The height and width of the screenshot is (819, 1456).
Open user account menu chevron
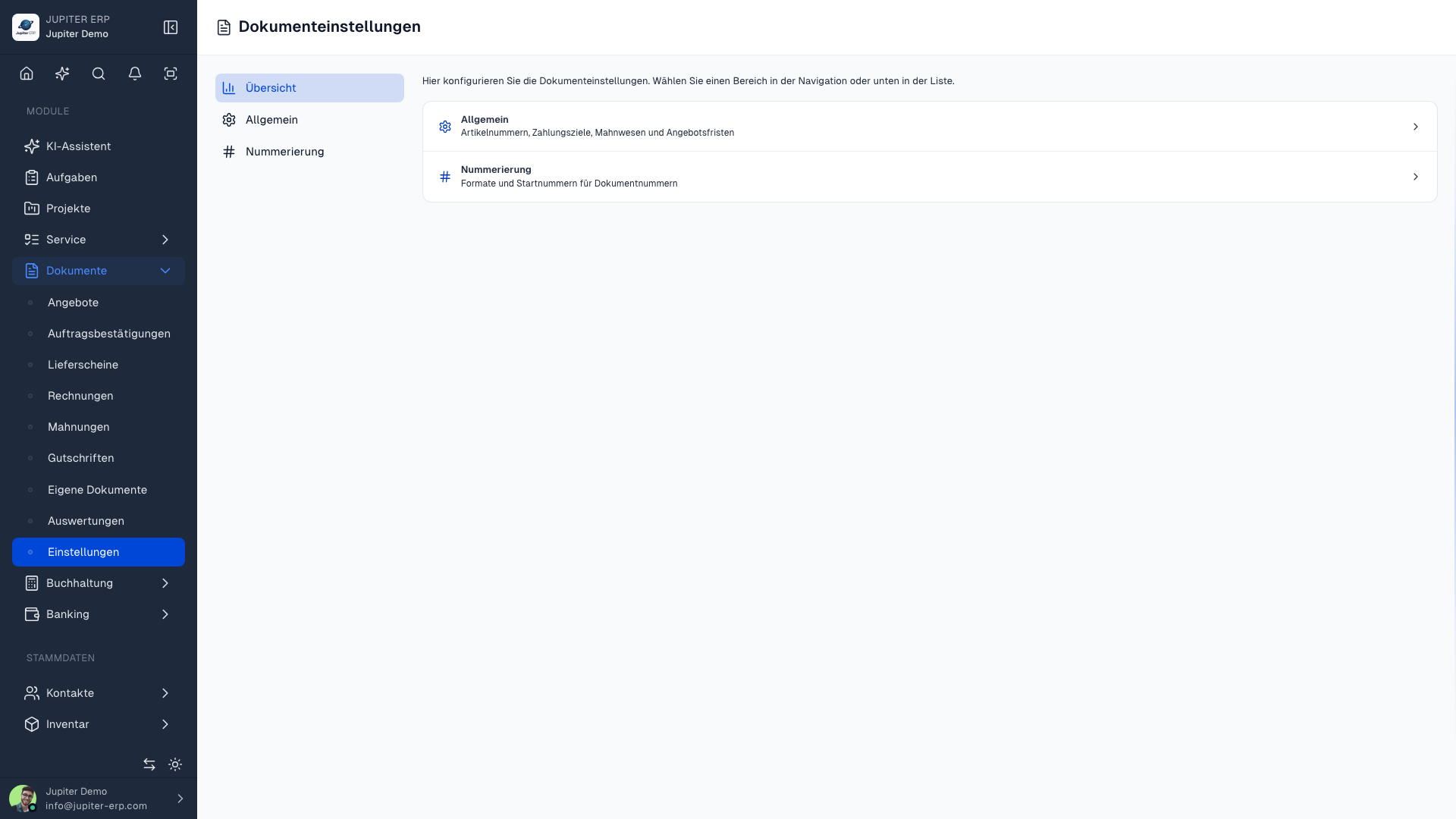tap(180, 799)
